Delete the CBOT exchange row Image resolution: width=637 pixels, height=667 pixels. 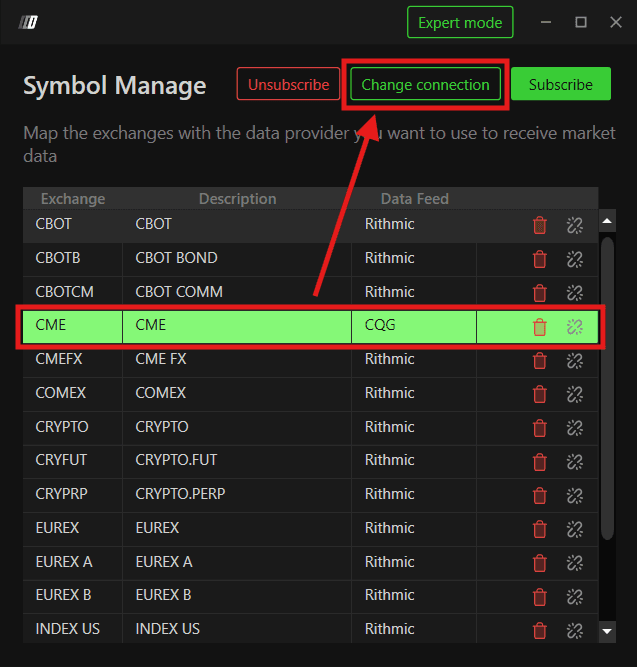tap(540, 225)
